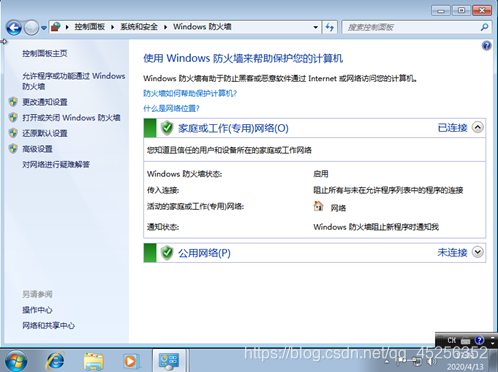Click the house icon beside 网络
The image size is (498, 372).
click(318, 206)
